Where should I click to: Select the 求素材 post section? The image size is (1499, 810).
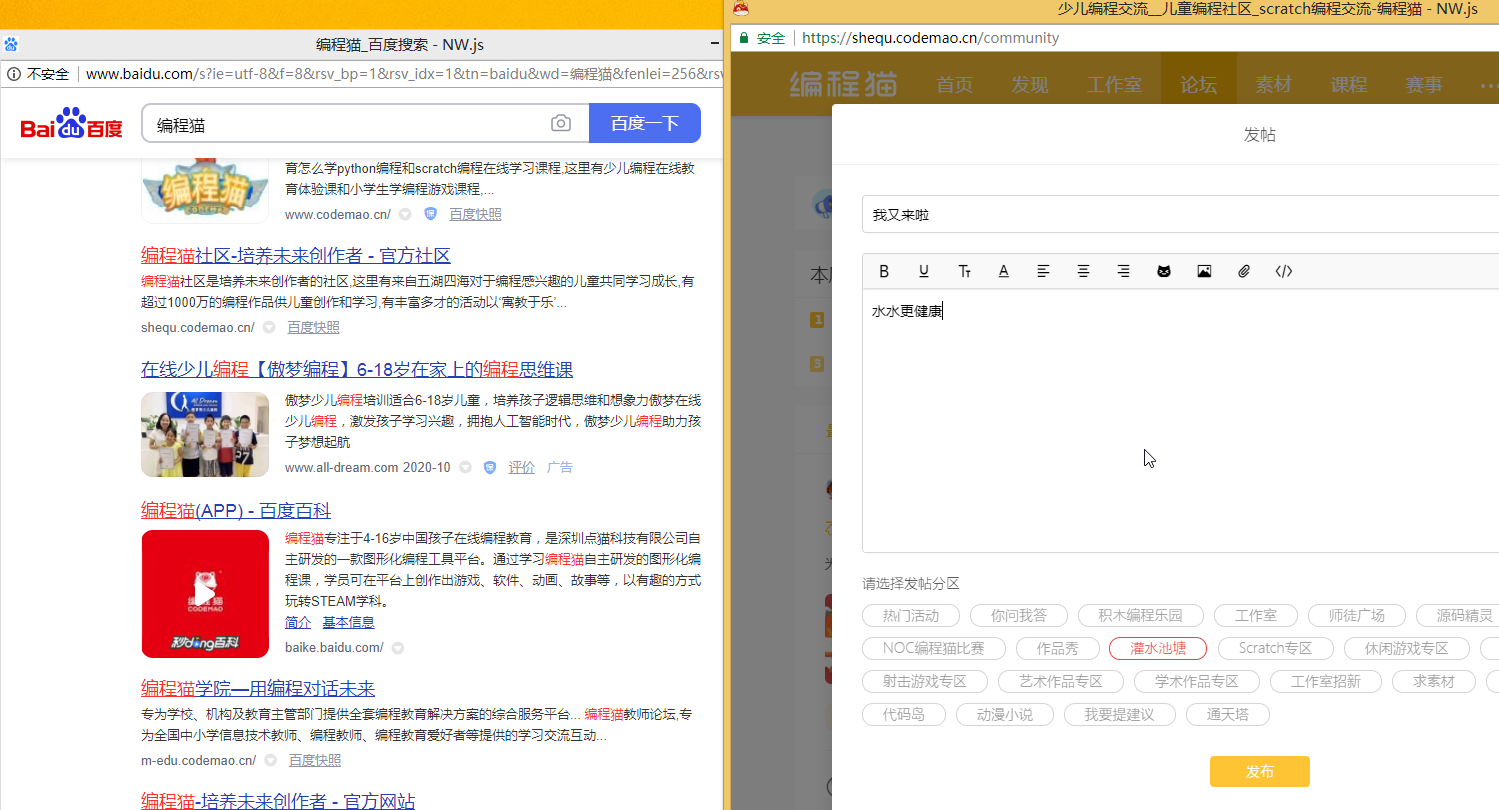click(x=1434, y=681)
